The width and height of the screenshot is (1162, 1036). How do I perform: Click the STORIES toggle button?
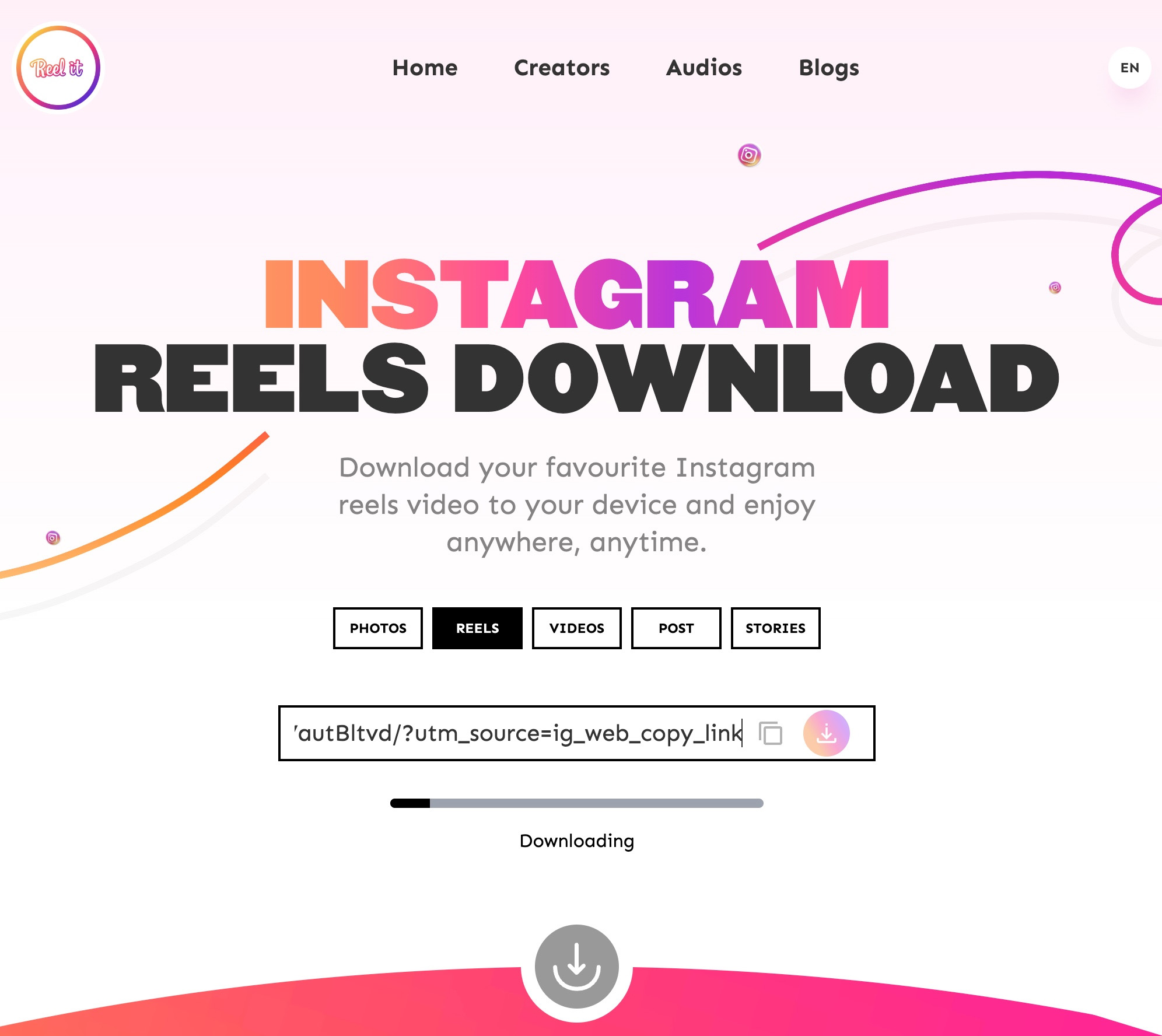pyautogui.click(x=775, y=628)
